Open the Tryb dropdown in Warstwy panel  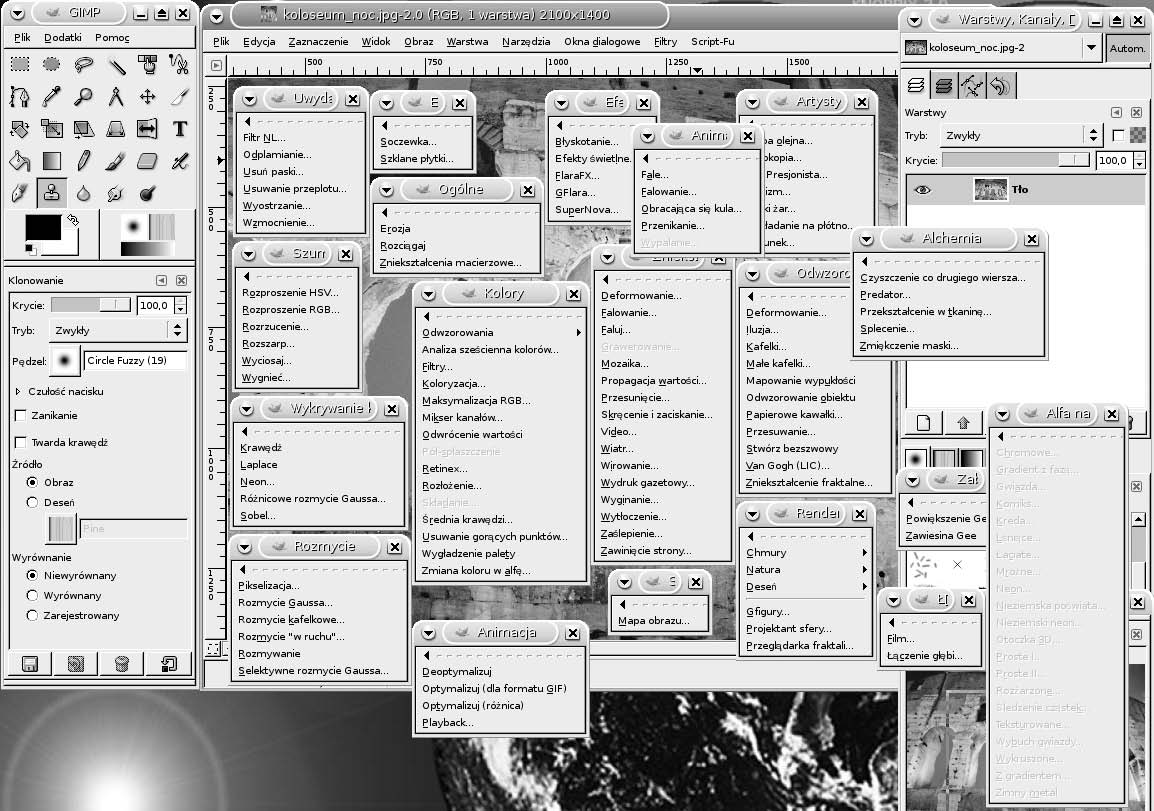pyautogui.click(x=1021, y=135)
